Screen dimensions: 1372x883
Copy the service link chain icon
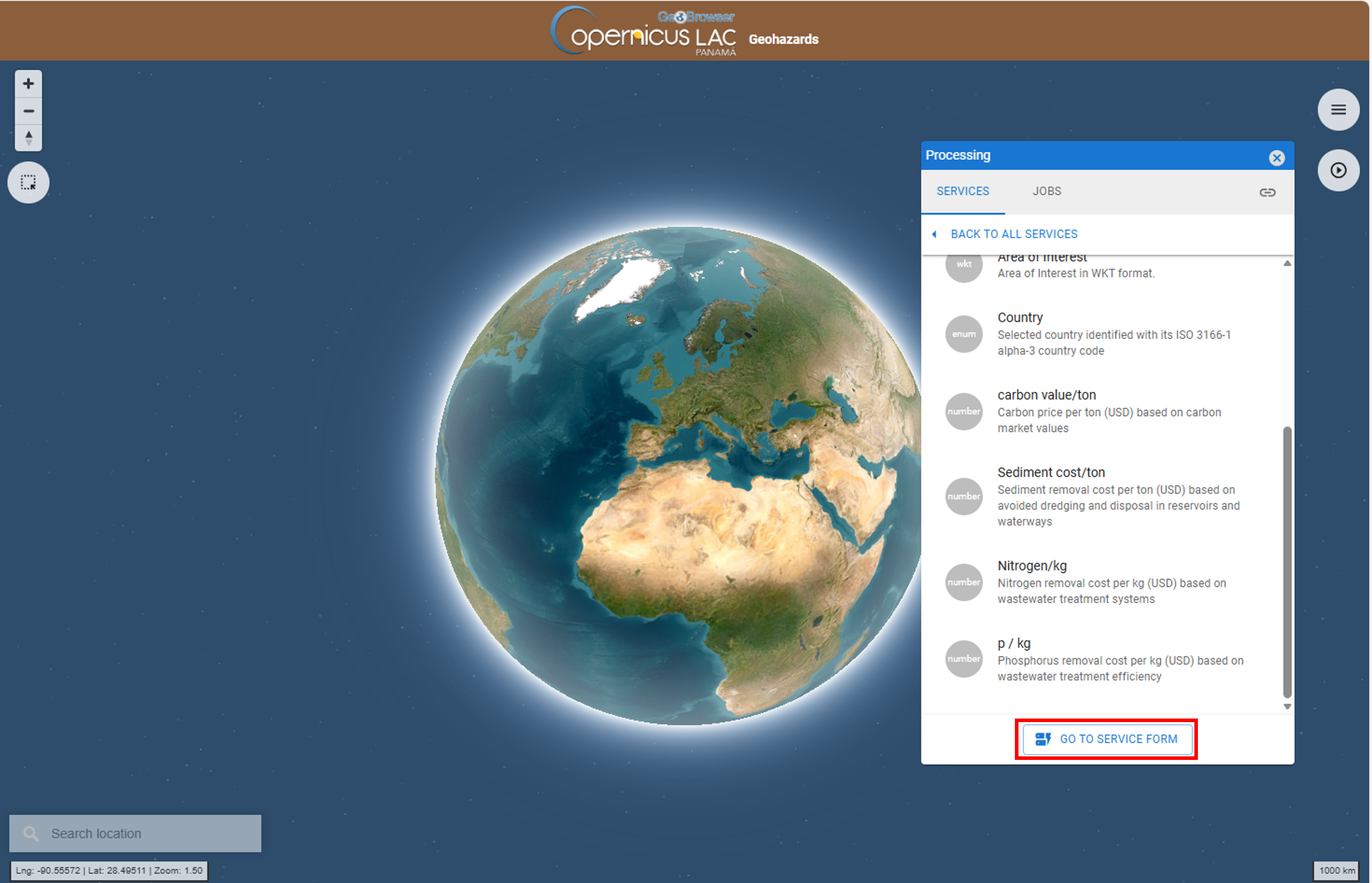1266,192
